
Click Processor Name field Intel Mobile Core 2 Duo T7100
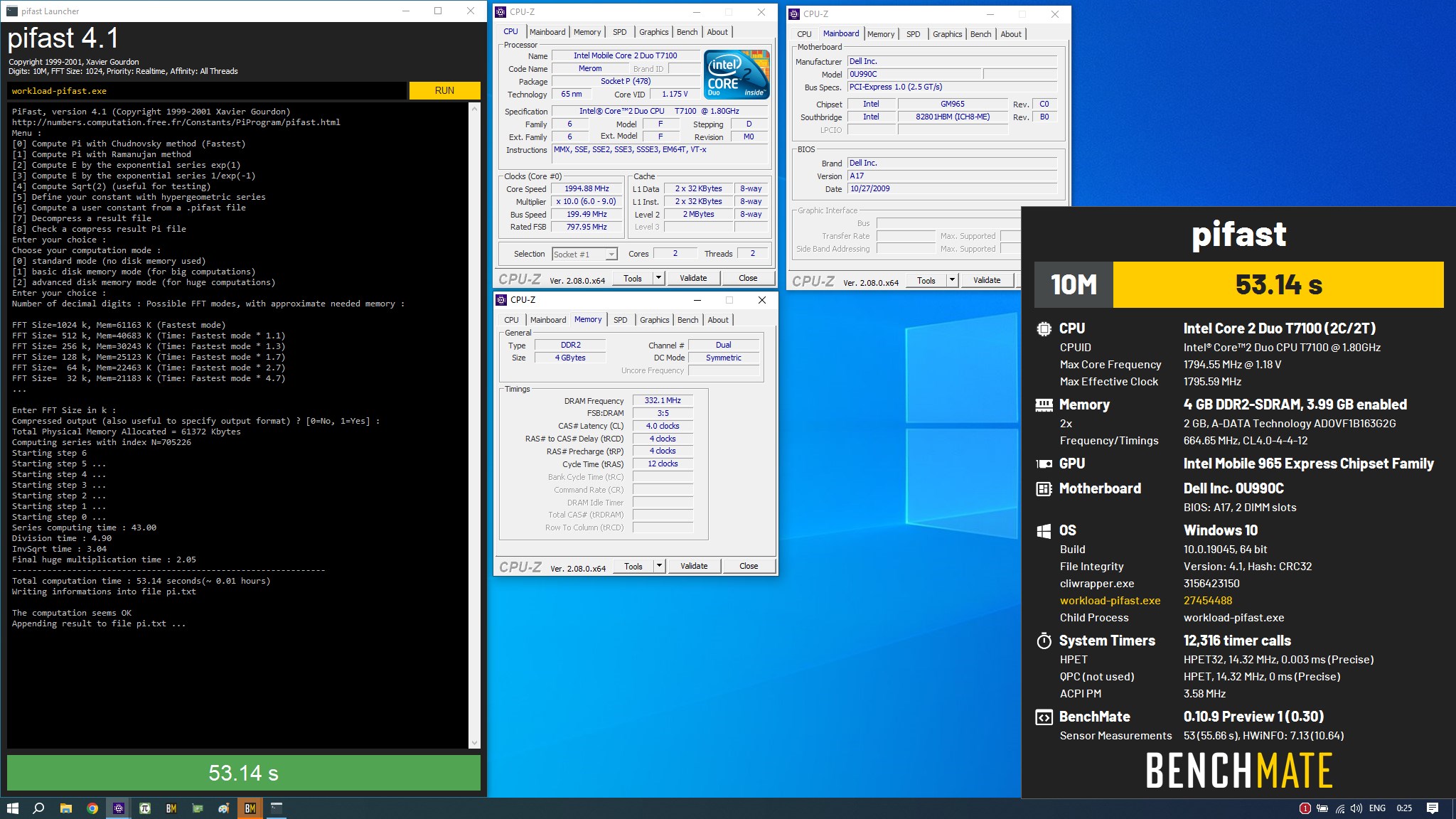point(626,55)
